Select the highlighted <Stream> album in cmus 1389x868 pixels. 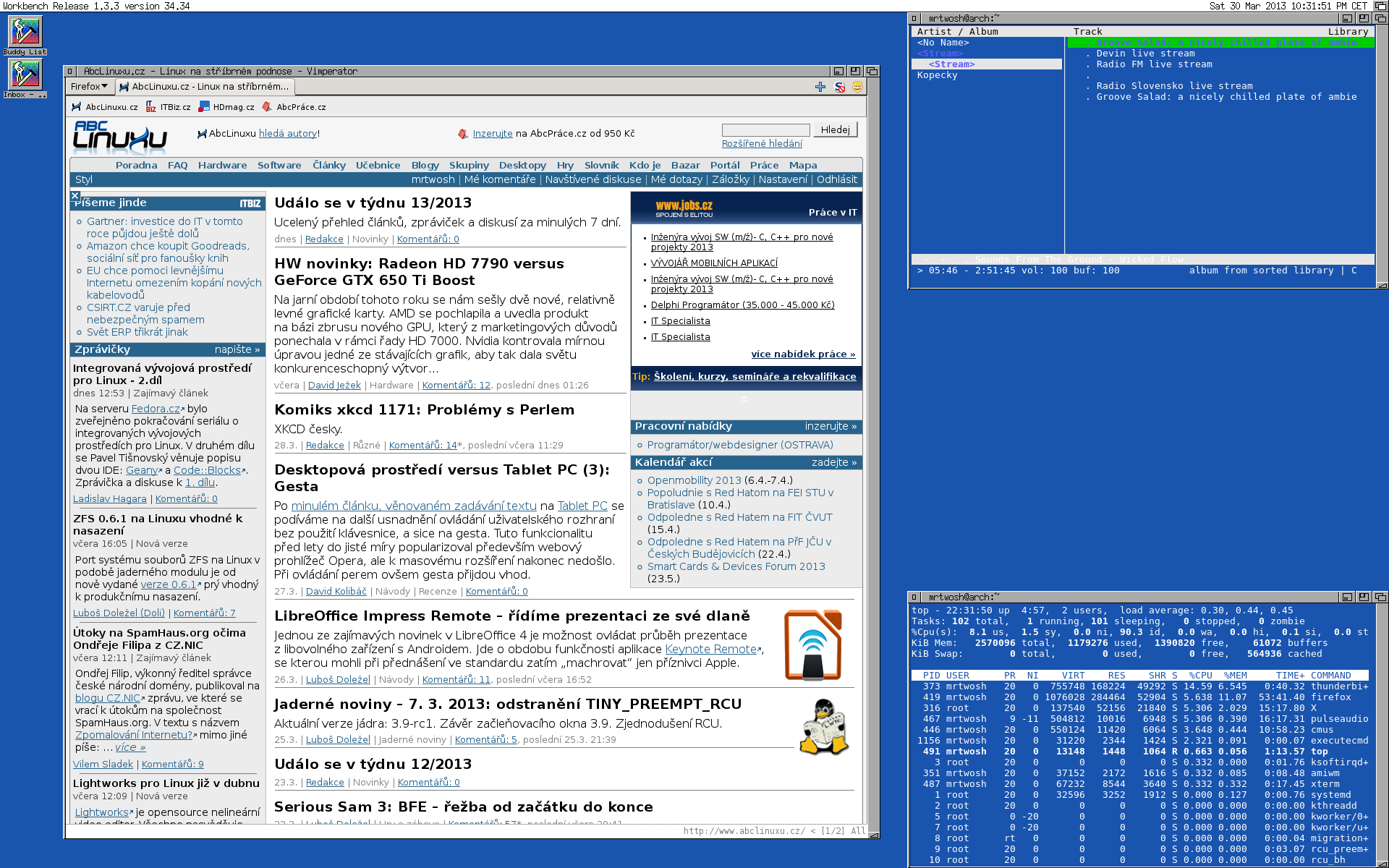[987, 64]
